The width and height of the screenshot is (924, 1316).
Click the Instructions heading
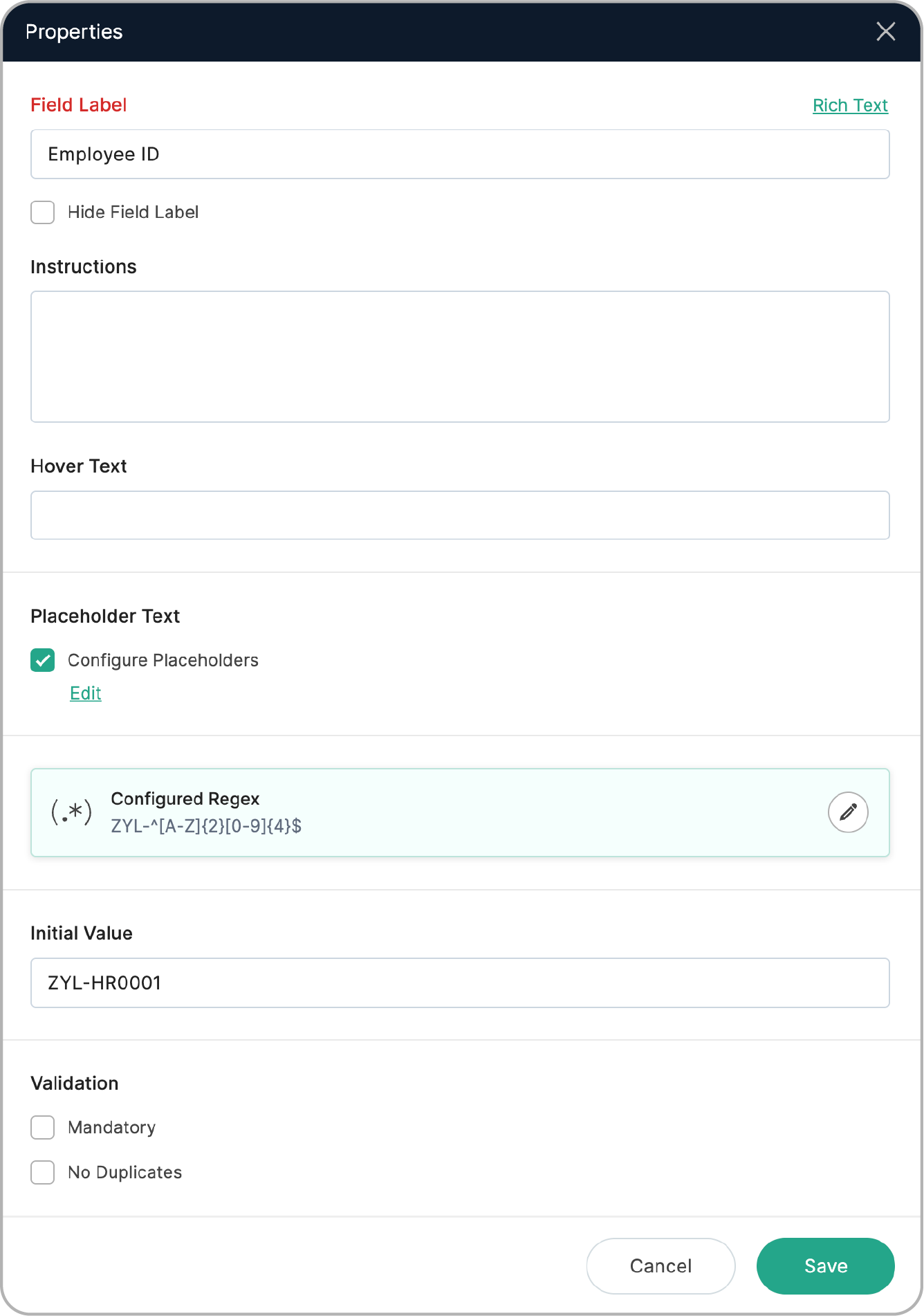click(x=84, y=266)
